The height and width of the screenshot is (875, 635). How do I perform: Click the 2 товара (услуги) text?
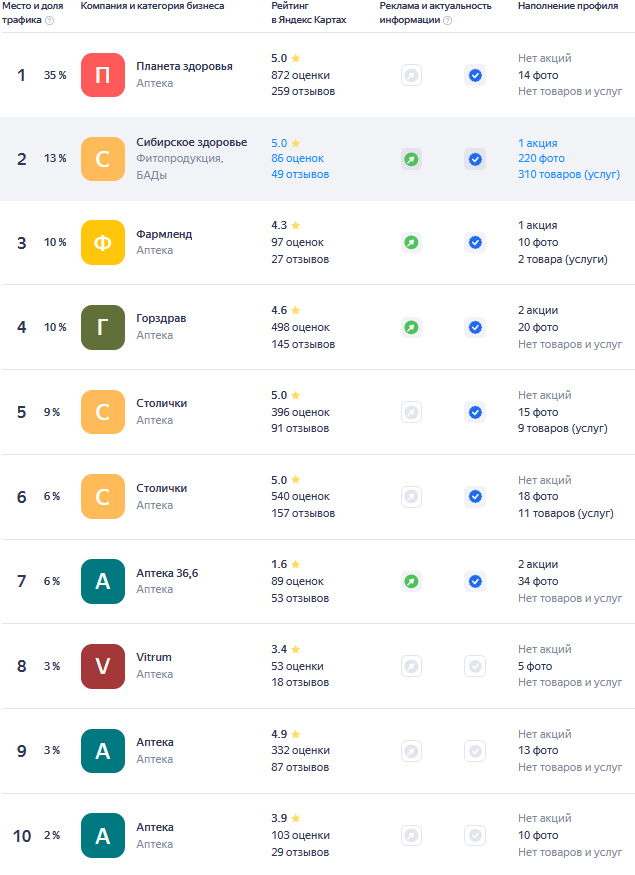click(562, 259)
